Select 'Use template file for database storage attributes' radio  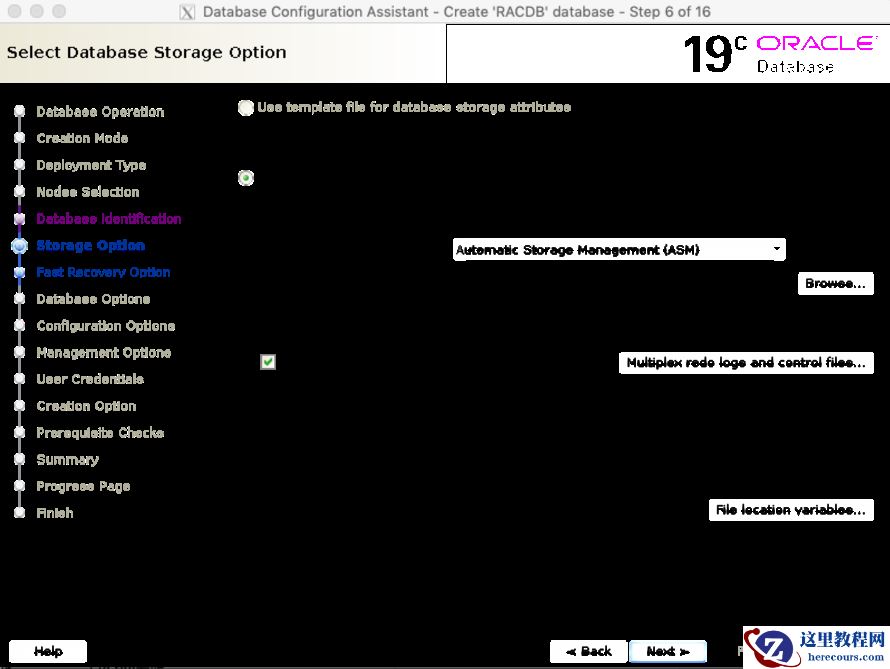click(246, 108)
